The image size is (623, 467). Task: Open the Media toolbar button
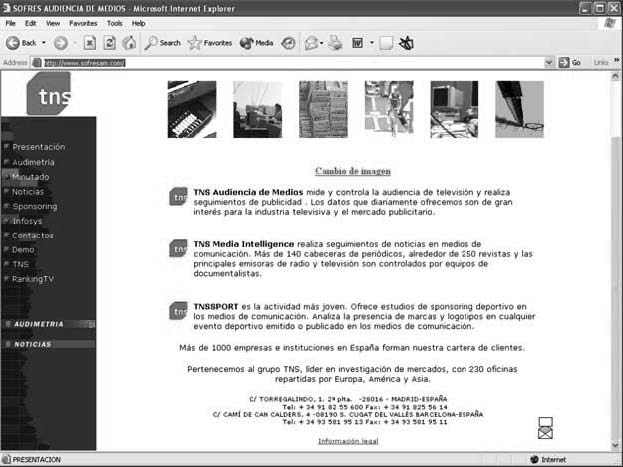tap(257, 43)
